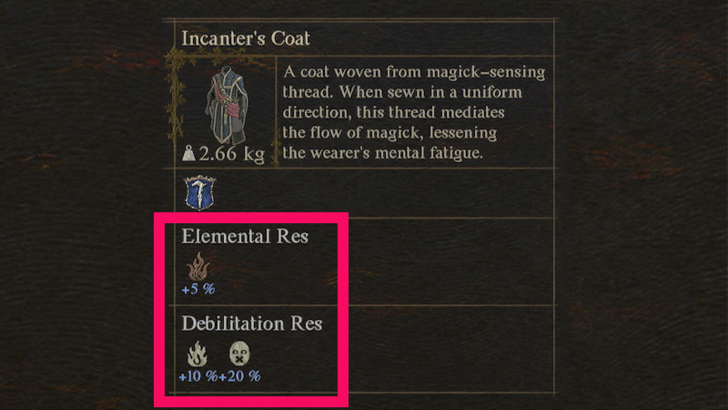The image size is (728, 410).
Task: Click the +20 % debilitation value
Action: 240,376
